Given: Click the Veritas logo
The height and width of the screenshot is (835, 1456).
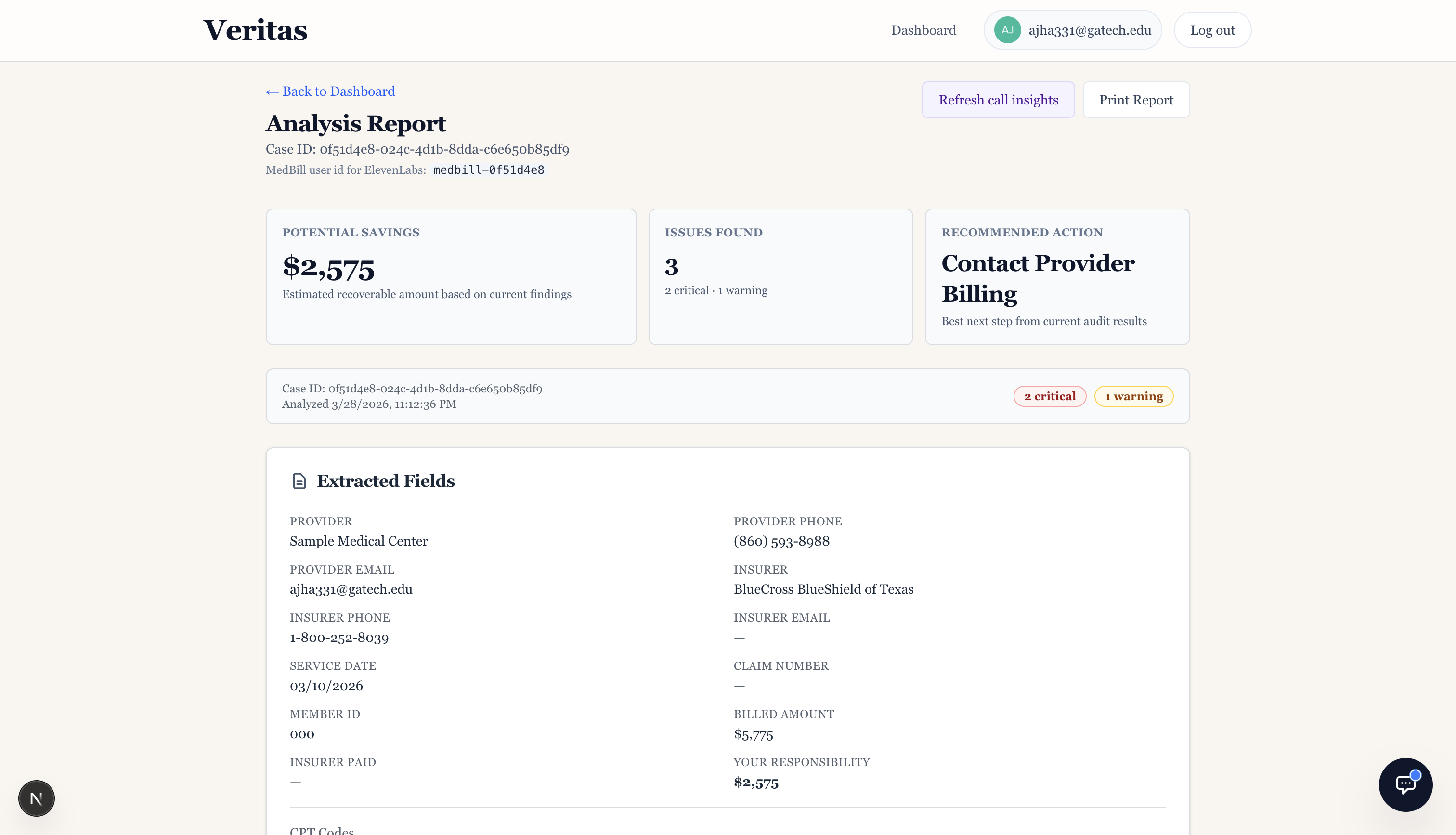Looking at the screenshot, I should (255, 30).
